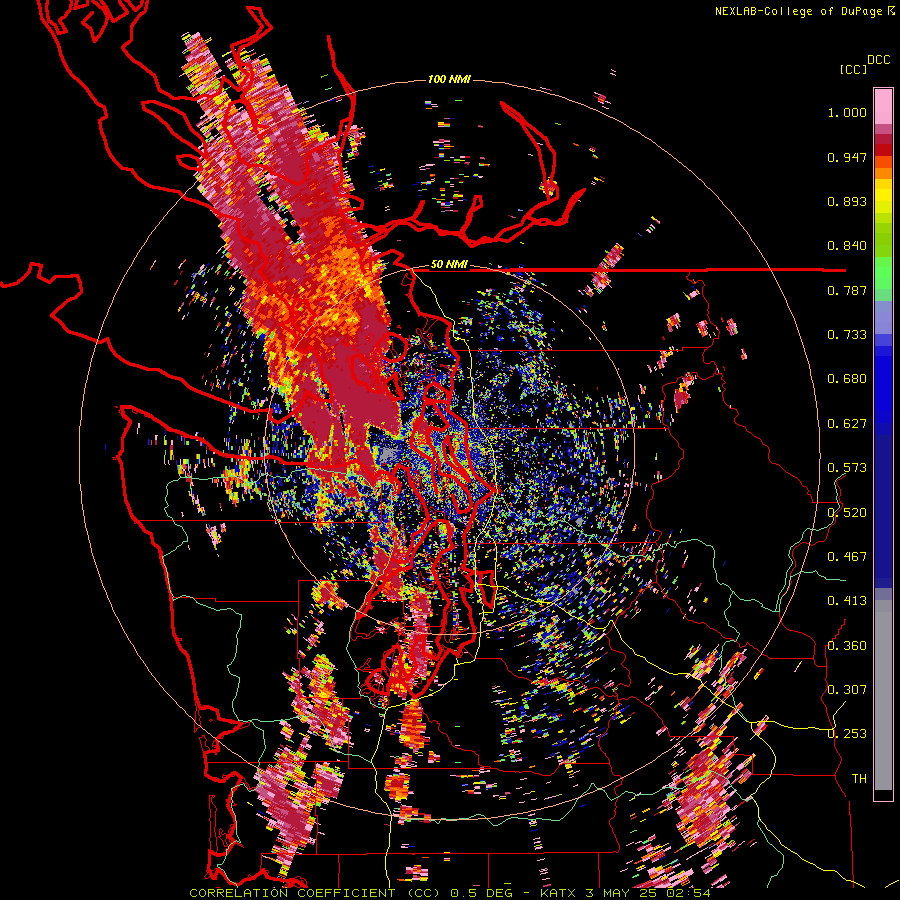Click the 0.680 scale value
This screenshot has height=900, width=900.
(847, 379)
